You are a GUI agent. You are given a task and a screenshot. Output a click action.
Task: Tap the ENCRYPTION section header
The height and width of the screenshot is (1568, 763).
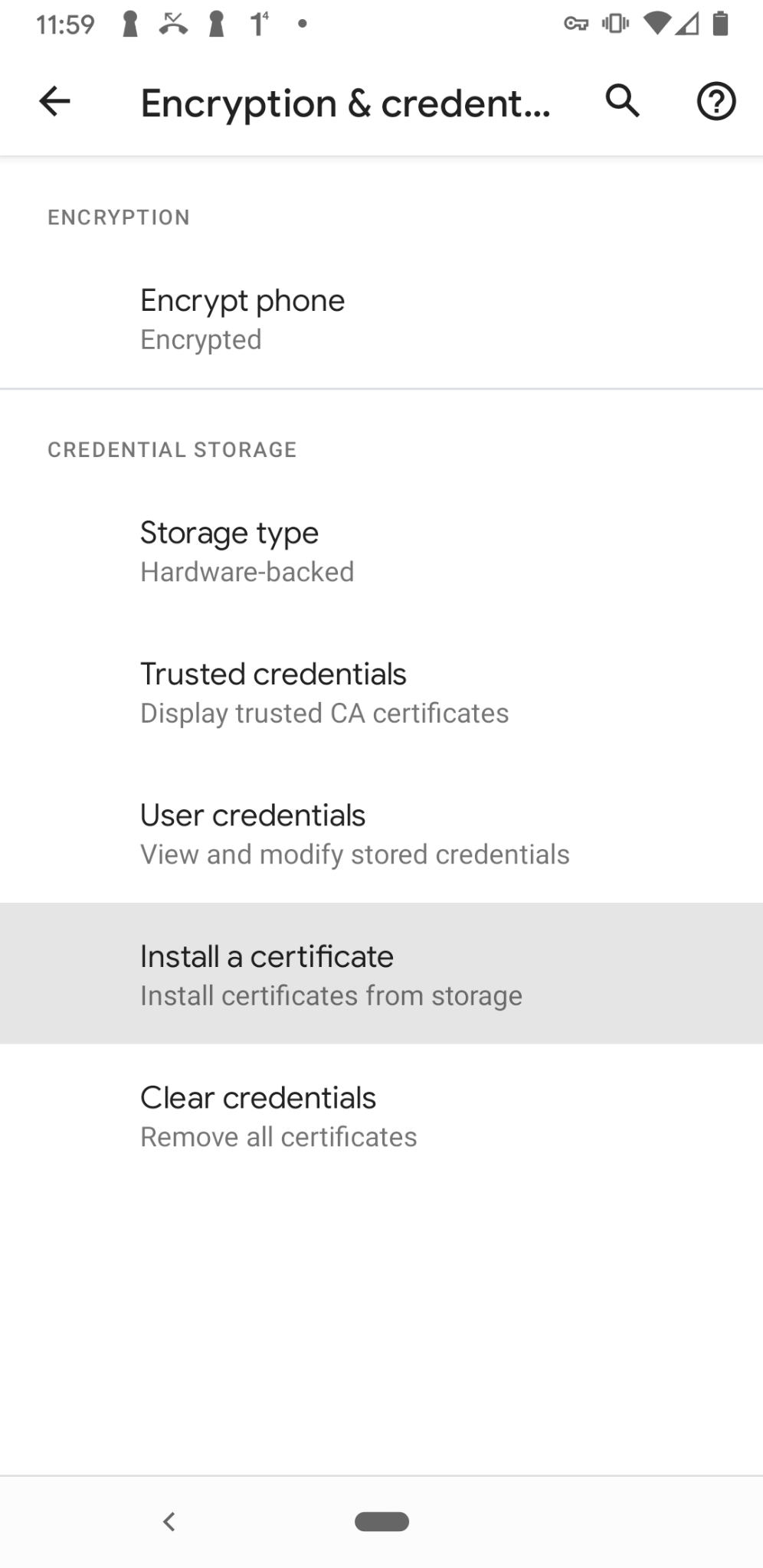[119, 217]
